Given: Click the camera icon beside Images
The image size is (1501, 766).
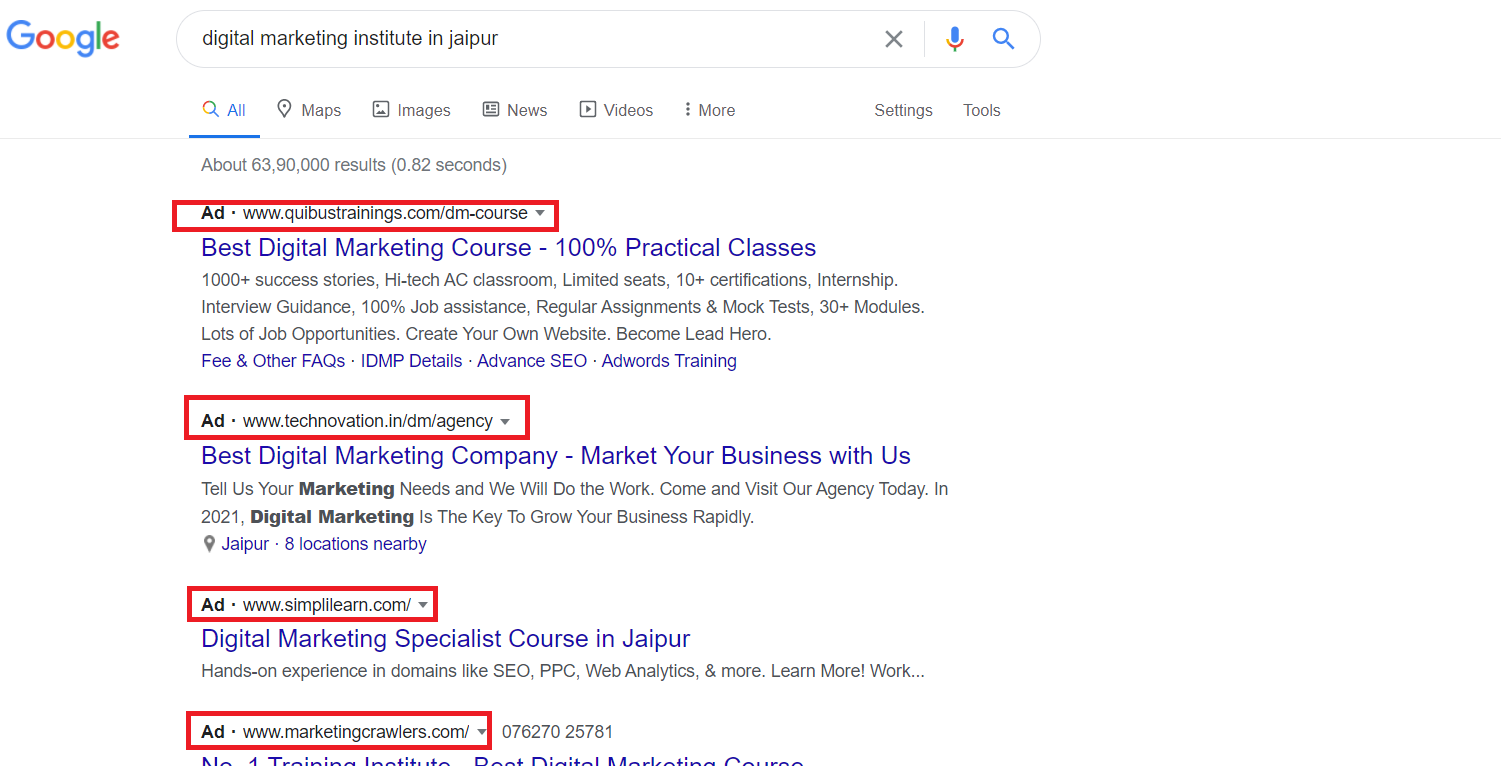Looking at the screenshot, I should coord(381,109).
